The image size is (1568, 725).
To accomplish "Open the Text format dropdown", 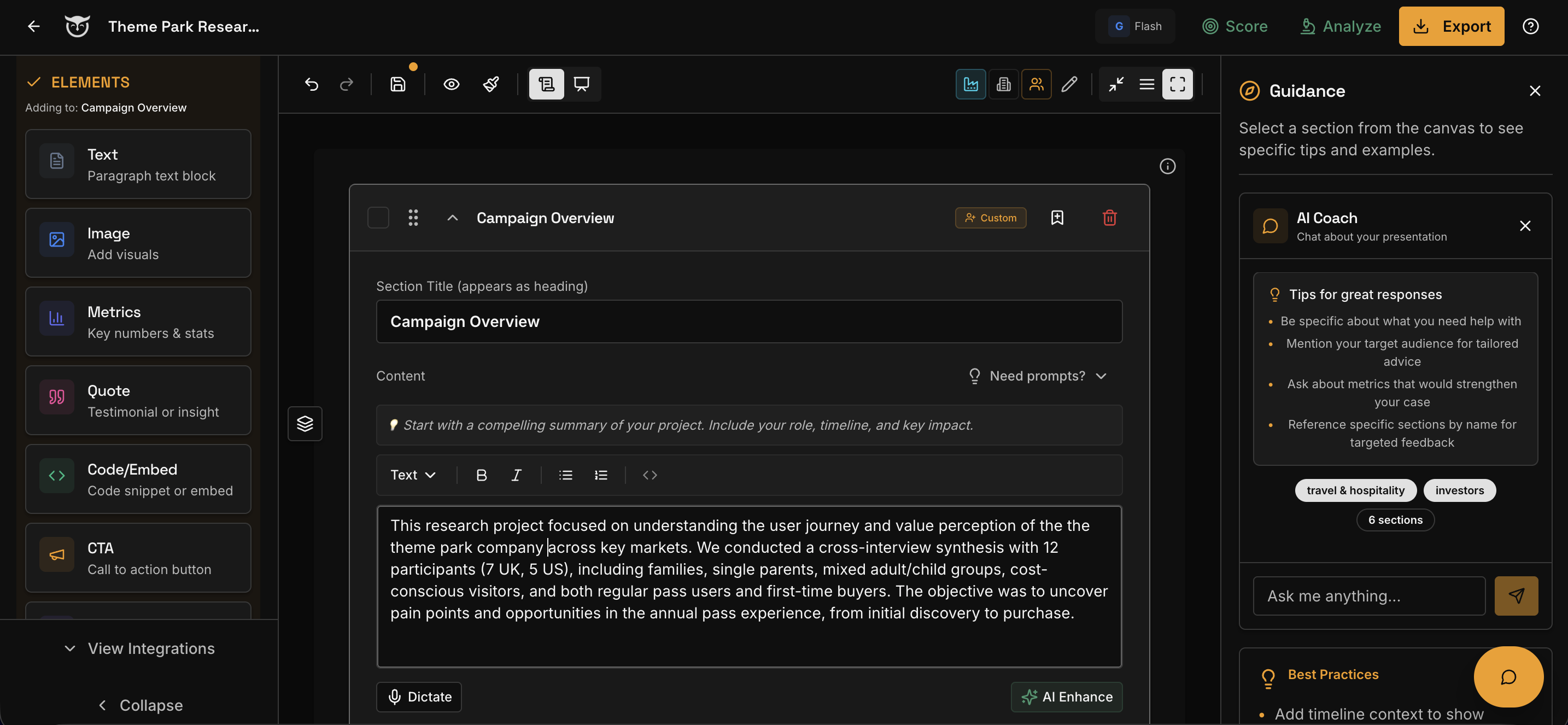I will tap(413, 475).
